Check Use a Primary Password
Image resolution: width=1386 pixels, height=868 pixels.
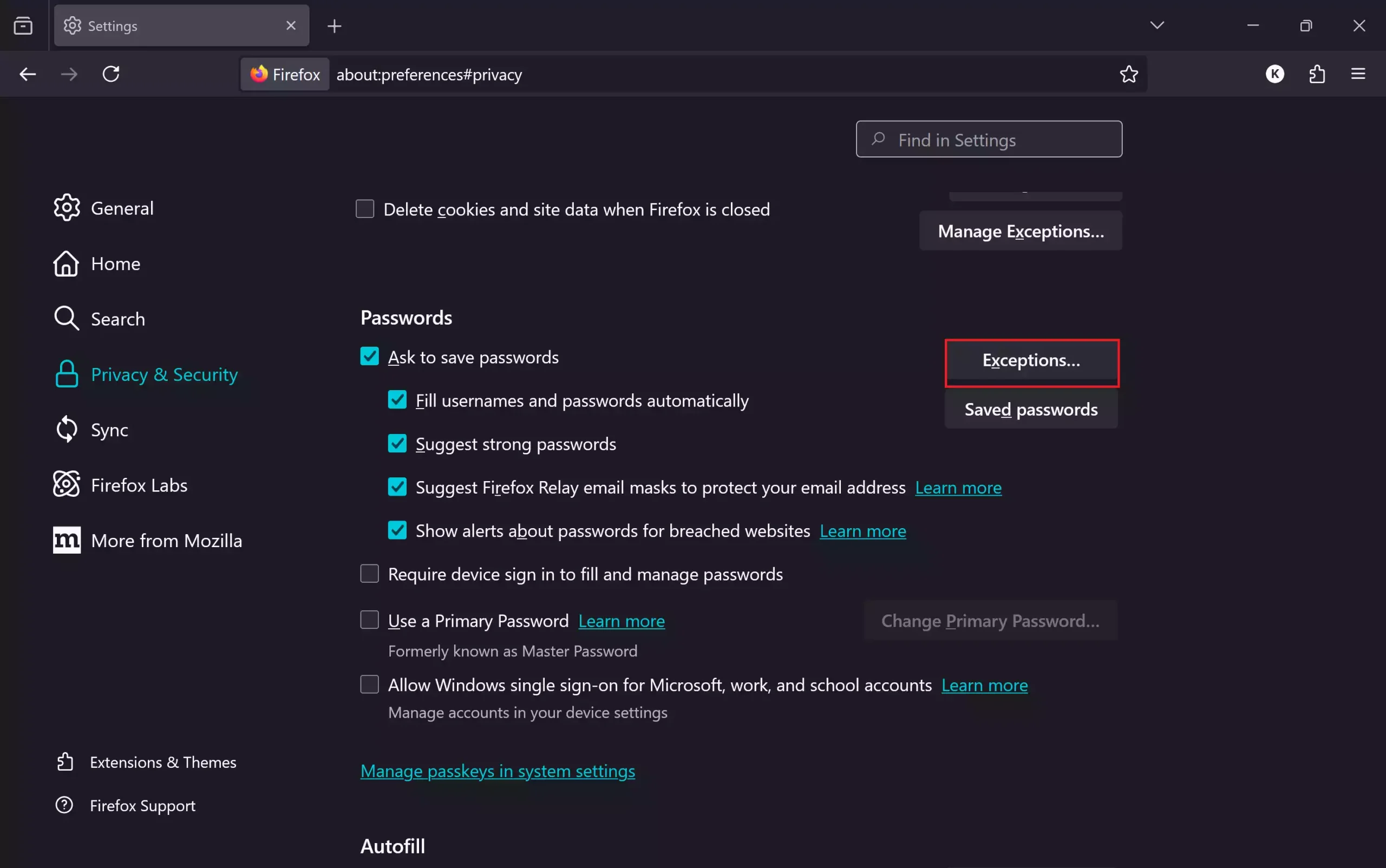click(369, 620)
